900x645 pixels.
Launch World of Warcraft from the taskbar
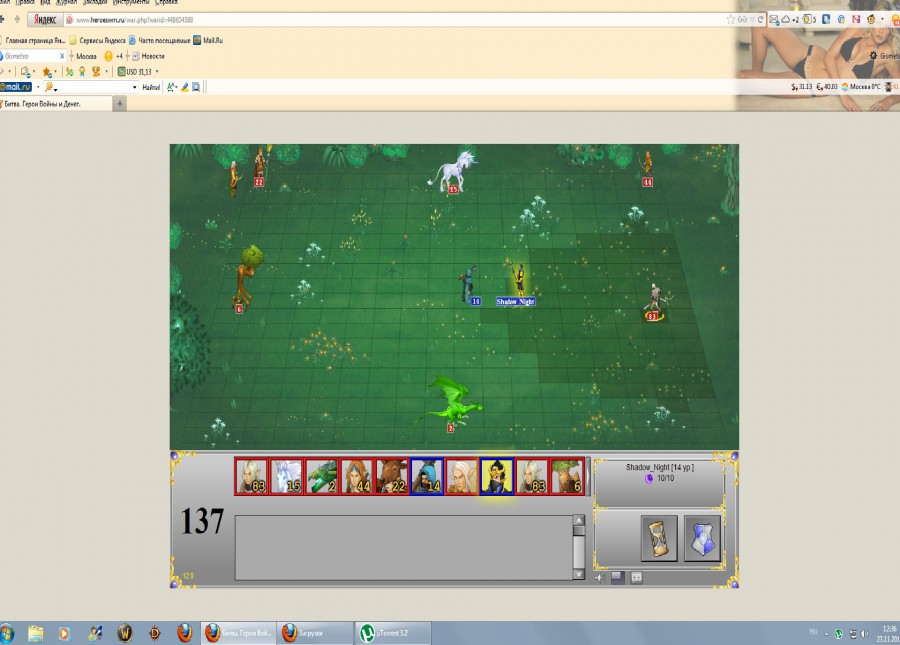point(125,633)
